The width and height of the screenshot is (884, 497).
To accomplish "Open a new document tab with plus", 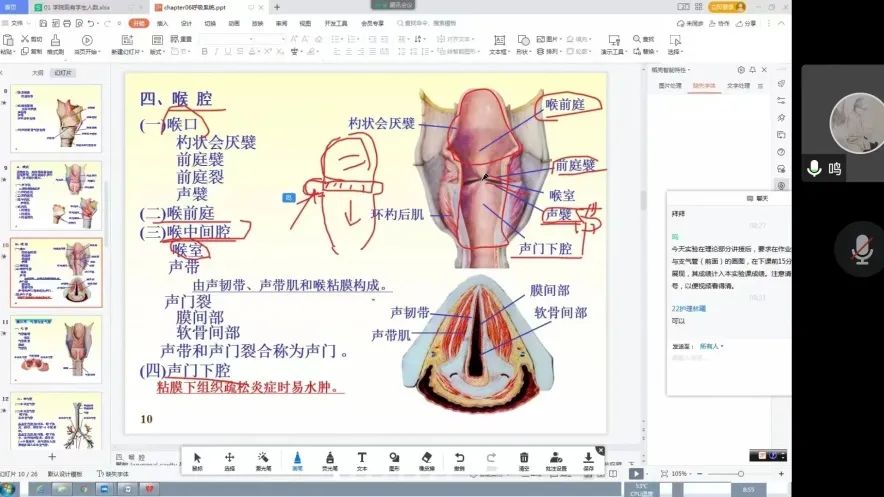I will [x=277, y=7].
